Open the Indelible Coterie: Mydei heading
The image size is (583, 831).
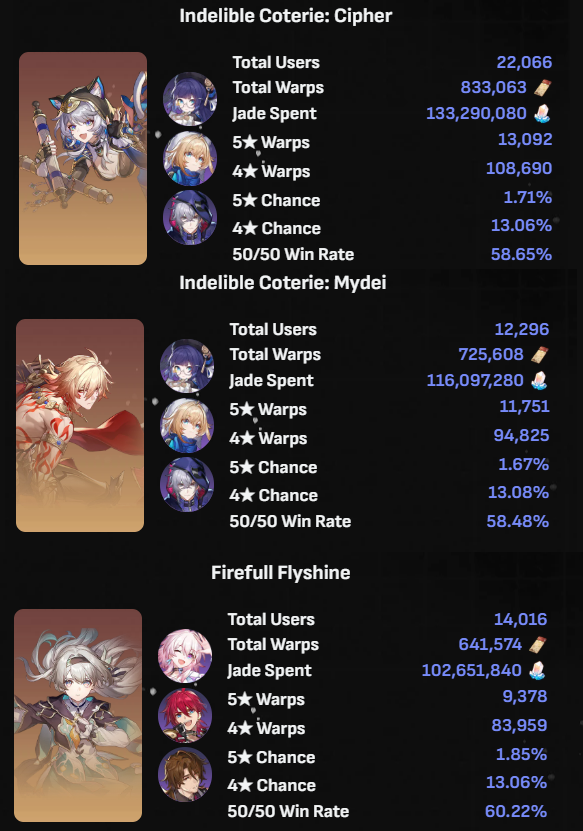coord(282,282)
